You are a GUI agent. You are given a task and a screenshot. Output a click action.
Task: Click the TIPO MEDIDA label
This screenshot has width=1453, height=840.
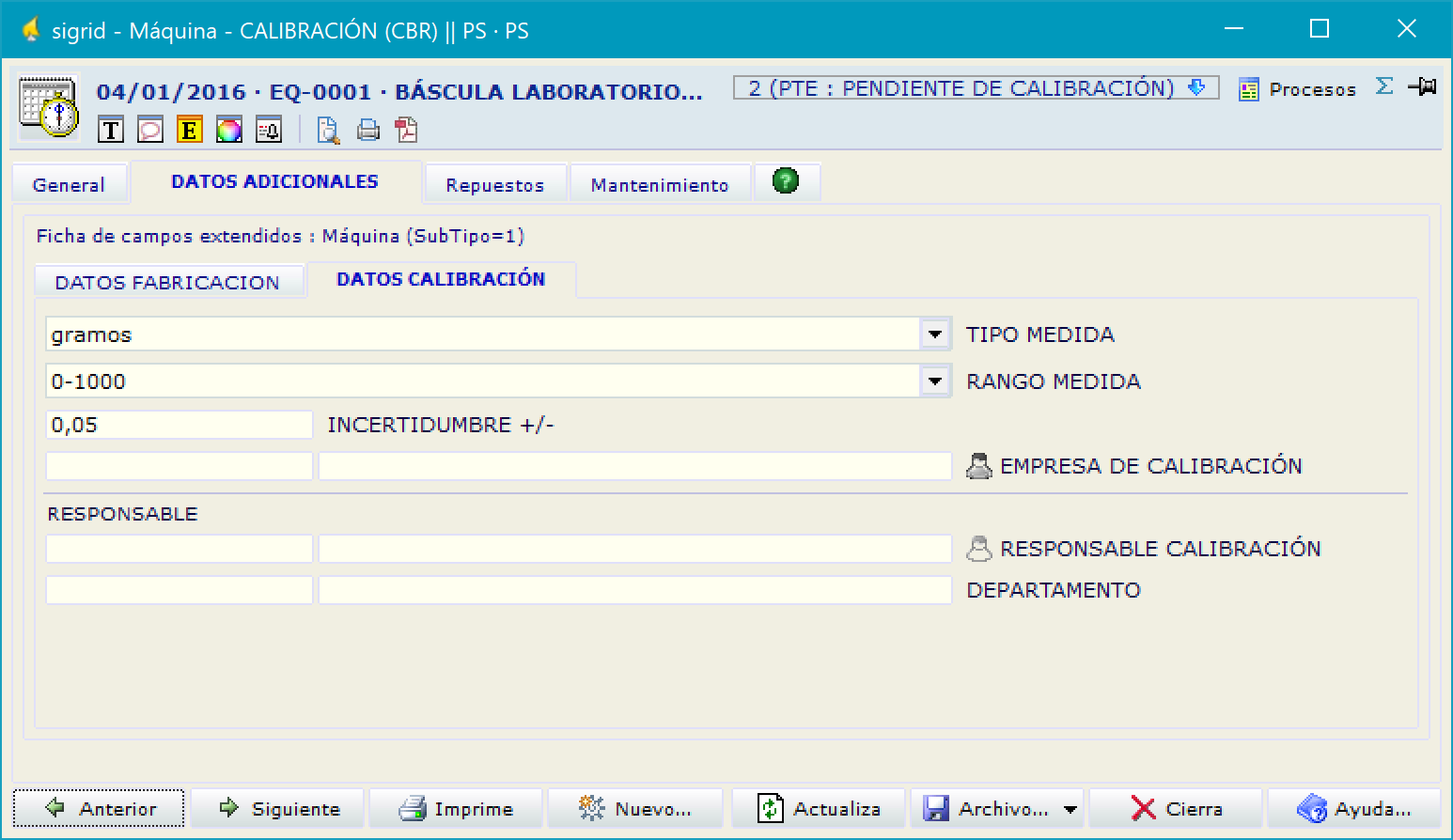coord(1040,334)
